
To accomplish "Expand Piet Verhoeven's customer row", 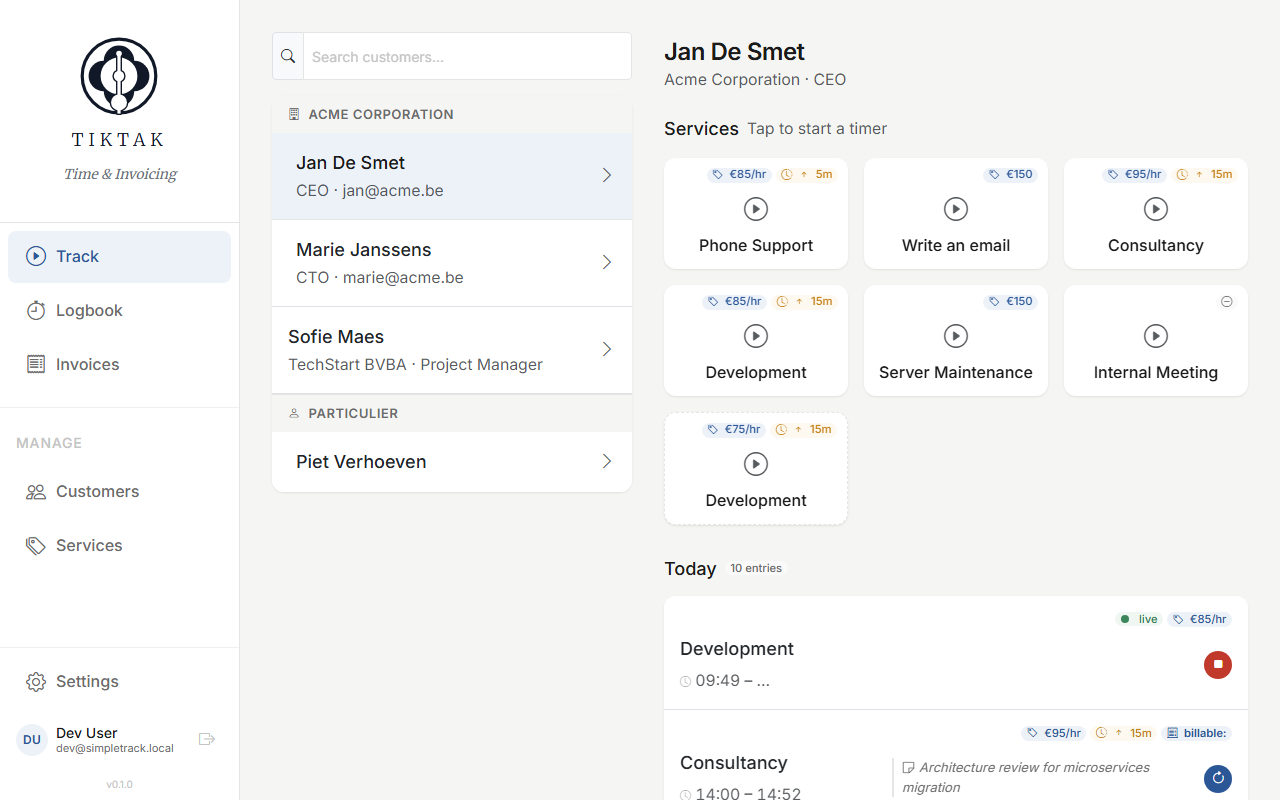I will coord(606,461).
